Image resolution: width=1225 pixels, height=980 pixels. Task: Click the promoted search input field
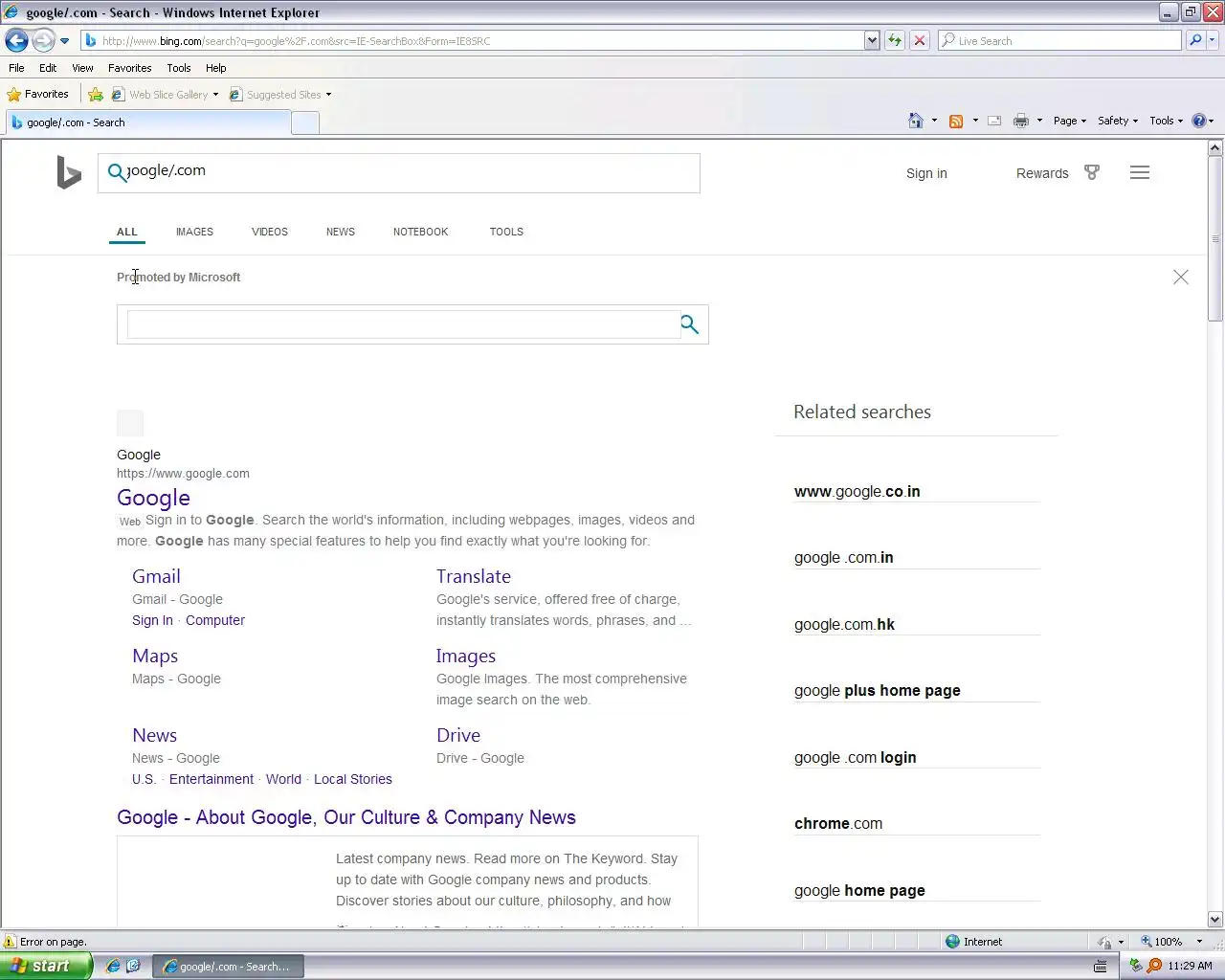(402, 324)
